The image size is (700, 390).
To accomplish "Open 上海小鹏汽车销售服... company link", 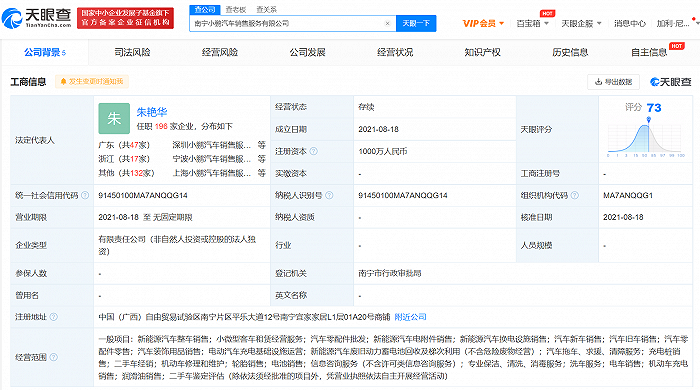I will [212, 173].
